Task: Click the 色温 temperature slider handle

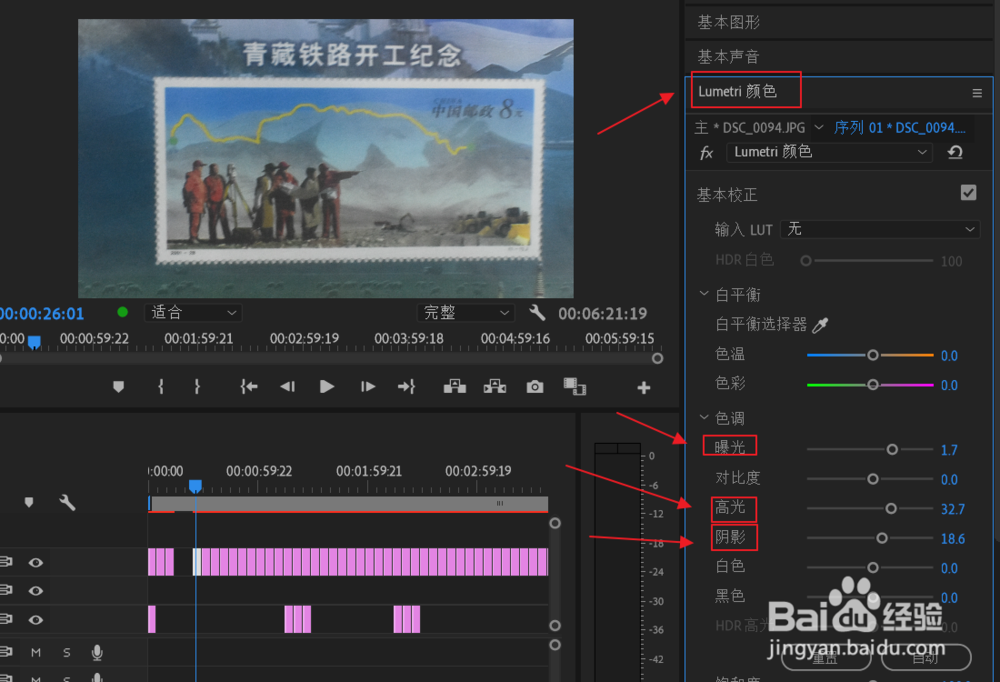Action: point(872,355)
